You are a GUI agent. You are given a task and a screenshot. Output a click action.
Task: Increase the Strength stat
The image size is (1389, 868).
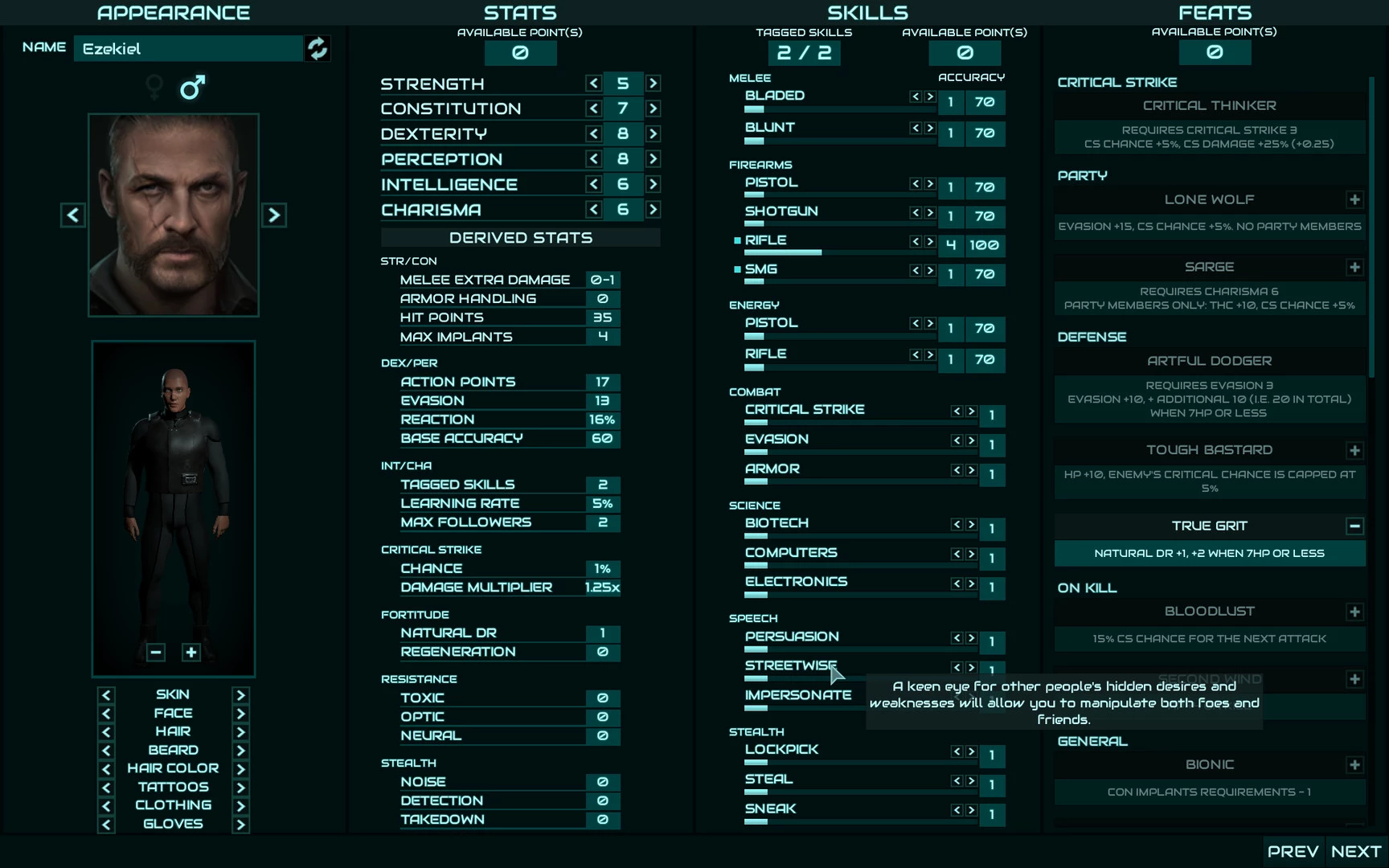coord(653,84)
